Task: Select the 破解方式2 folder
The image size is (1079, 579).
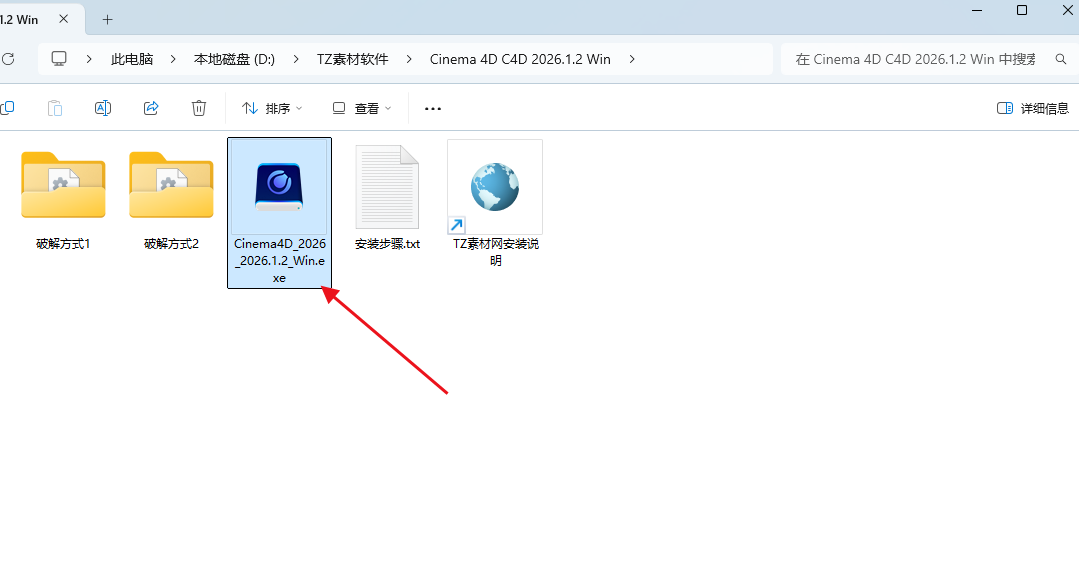Action: [171, 190]
